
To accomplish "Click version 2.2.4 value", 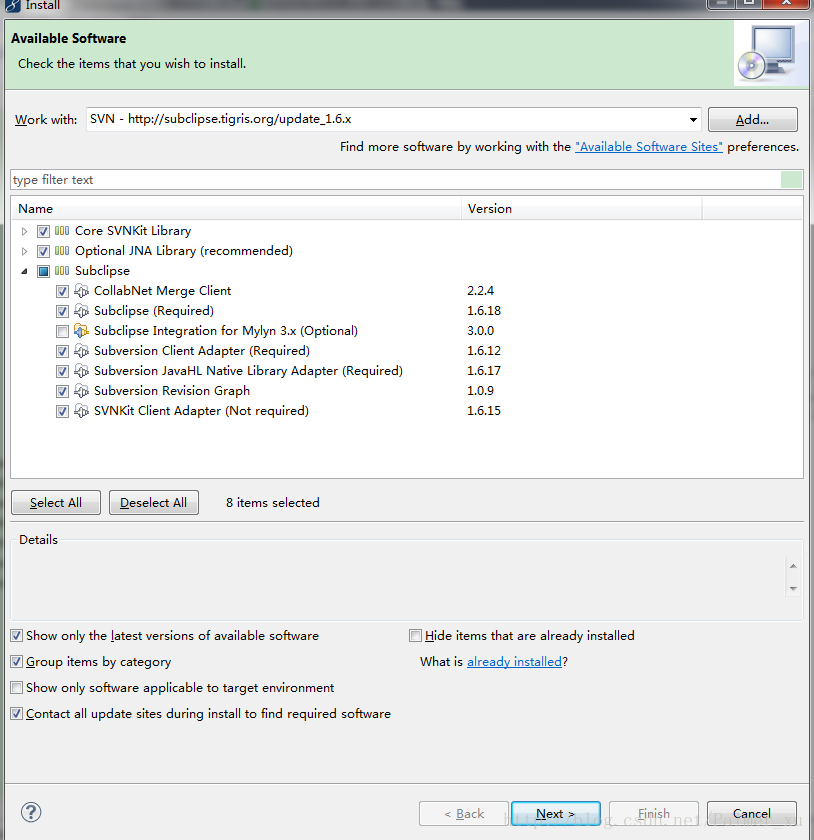I will [x=480, y=291].
